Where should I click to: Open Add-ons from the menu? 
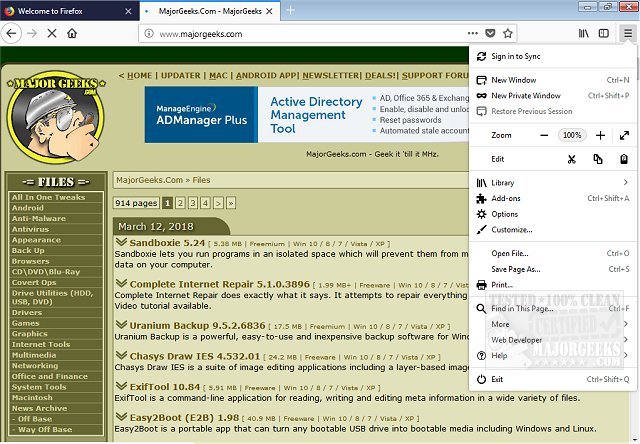[553, 198]
